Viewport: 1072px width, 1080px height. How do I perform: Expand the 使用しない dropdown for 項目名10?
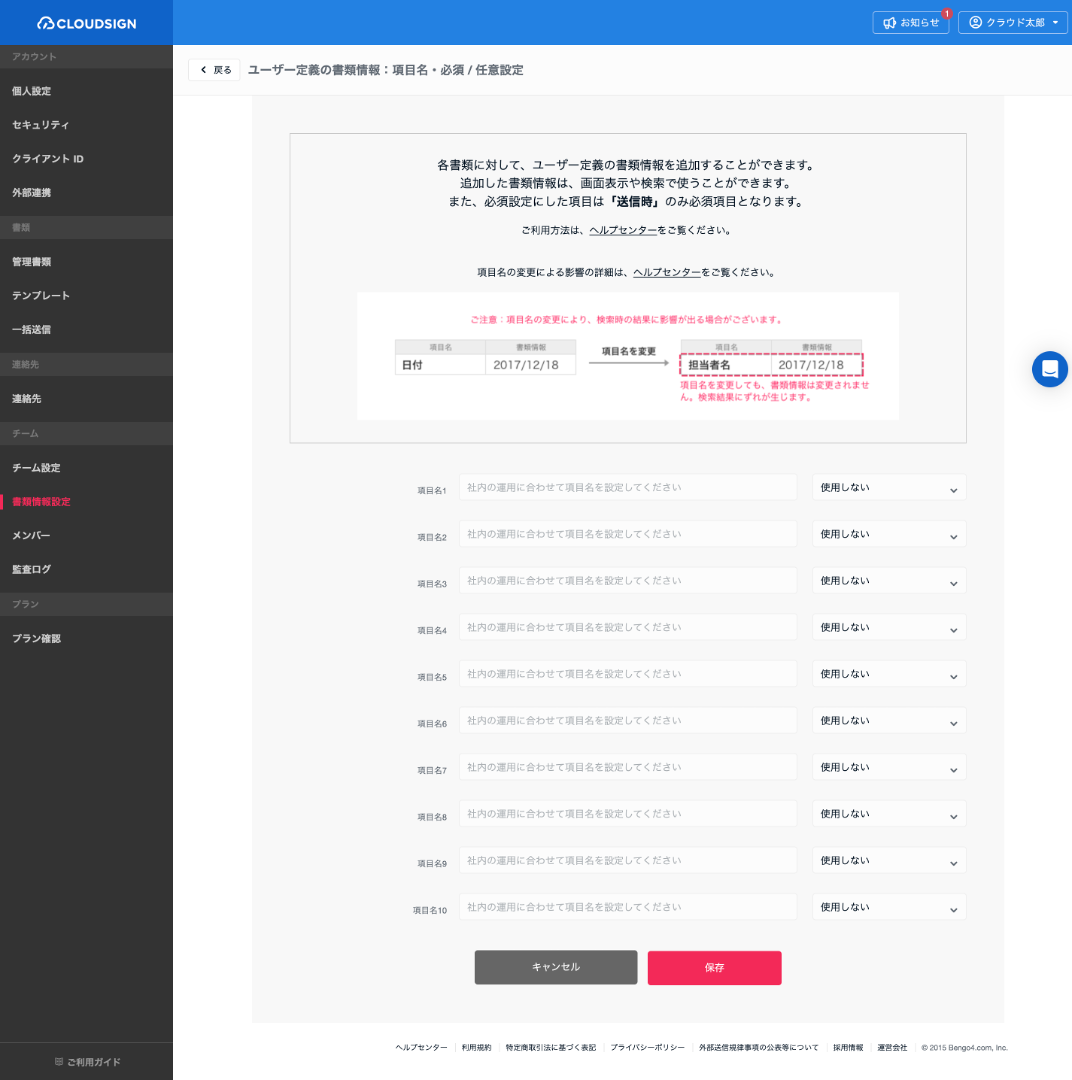coord(889,907)
